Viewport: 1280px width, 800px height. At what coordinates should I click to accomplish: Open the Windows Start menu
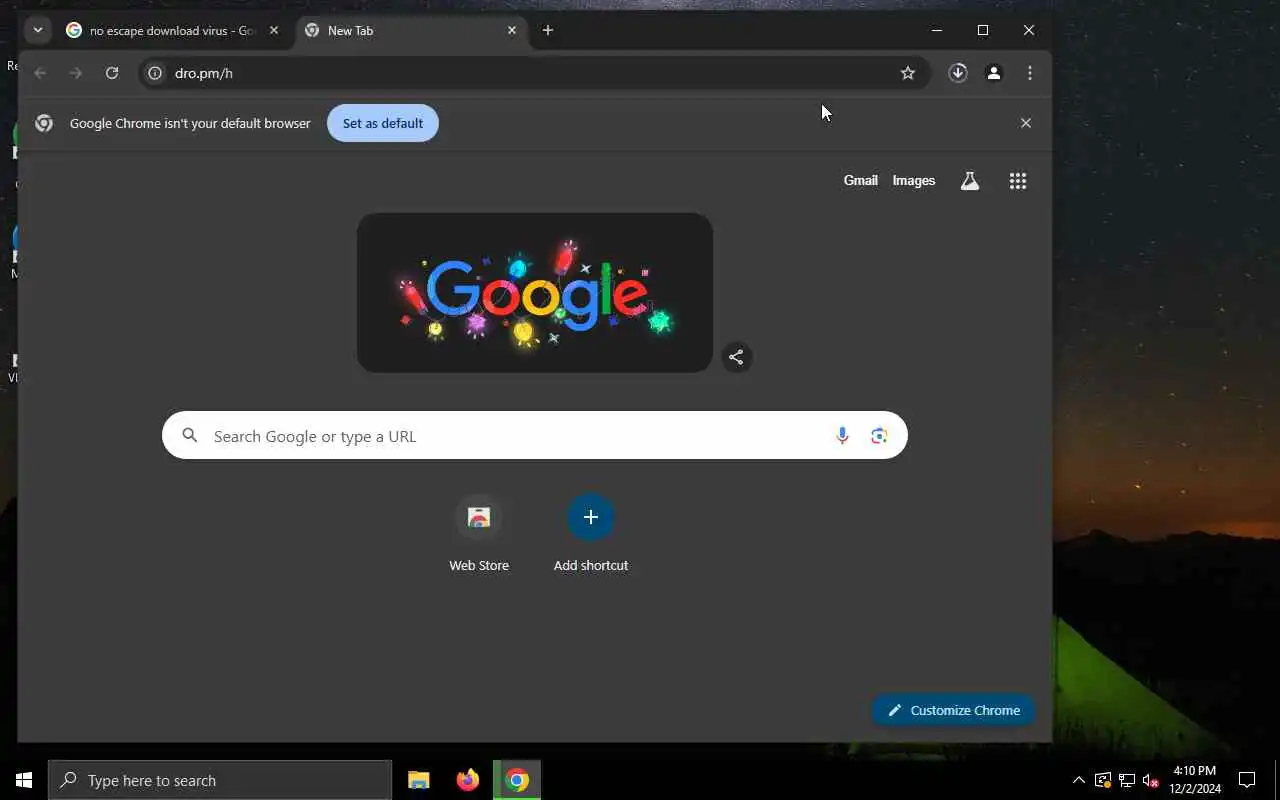pyautogui.click(x=24, y=780)
